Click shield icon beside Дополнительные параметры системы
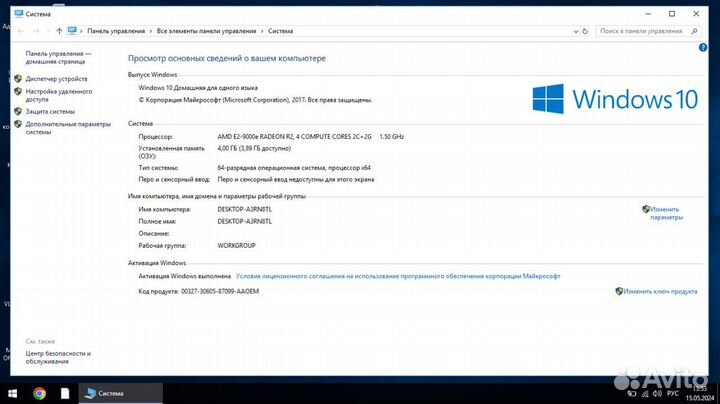Screen dimensions: 720x404 tap(18, 124)
